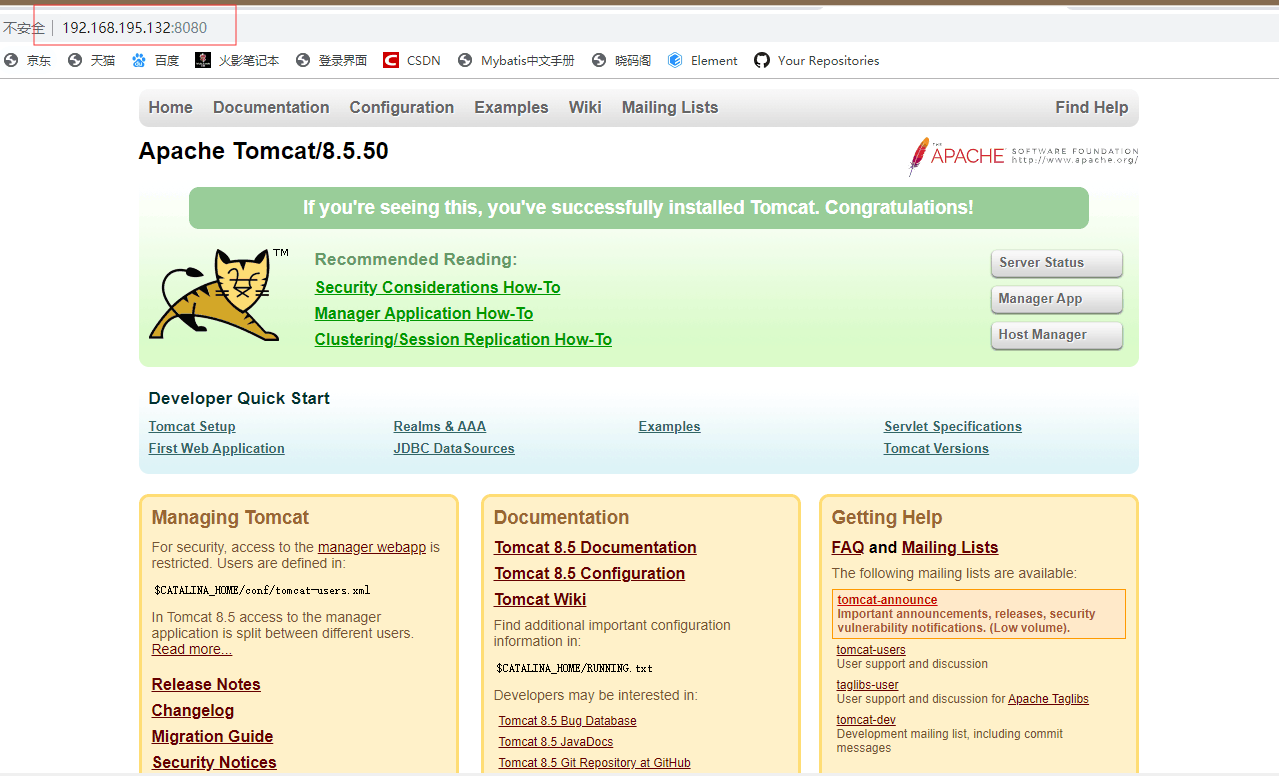Image resolution: width=1279 pixels, height=776 pixels.
Task: Open the Changelog link
Action: pyautogui.click(x=193, y=711)
